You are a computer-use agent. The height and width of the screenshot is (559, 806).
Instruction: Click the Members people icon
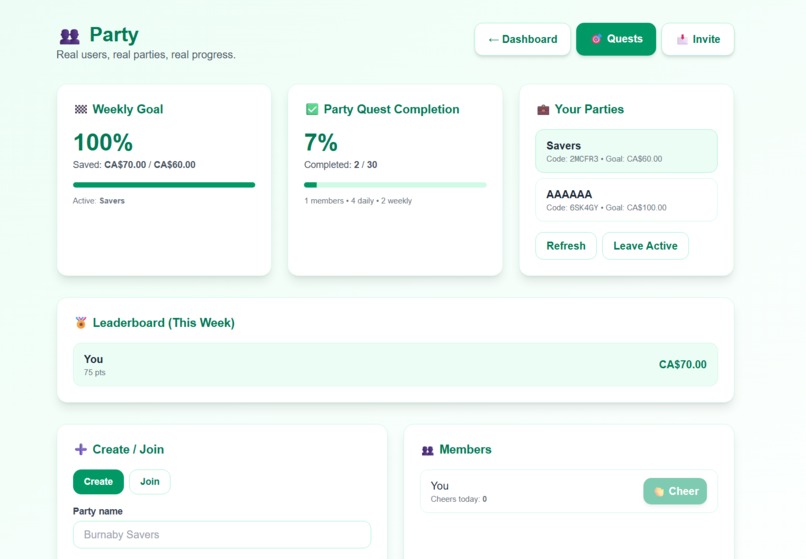pyautogui.click(x=428, y=450)
